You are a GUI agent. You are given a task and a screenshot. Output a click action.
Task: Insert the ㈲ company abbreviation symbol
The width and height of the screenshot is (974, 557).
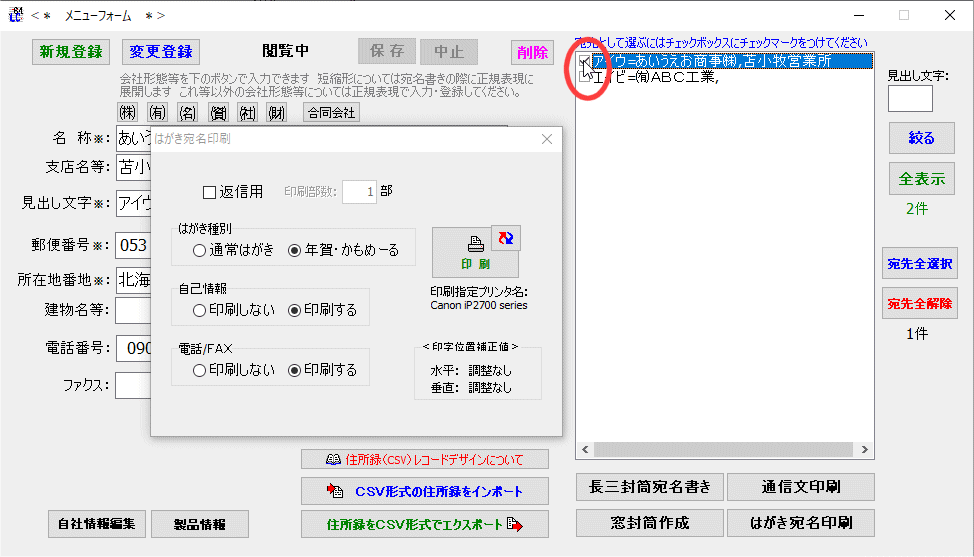coord(157,113)
